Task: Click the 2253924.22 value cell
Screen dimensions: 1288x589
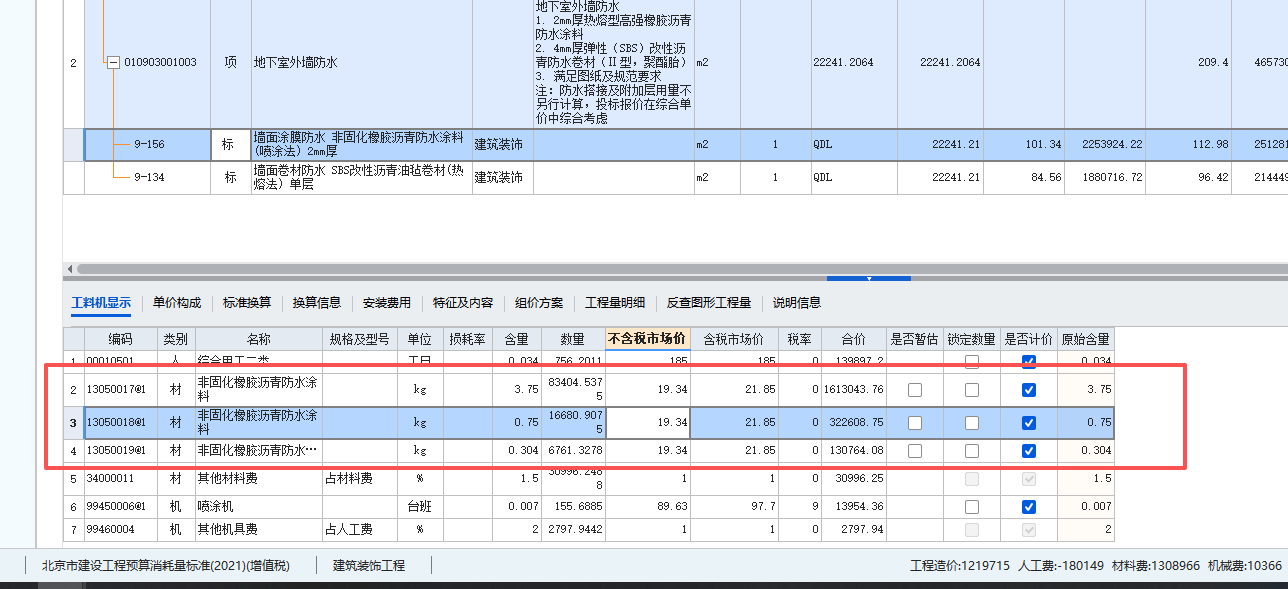Action: tap(1104, 144)
